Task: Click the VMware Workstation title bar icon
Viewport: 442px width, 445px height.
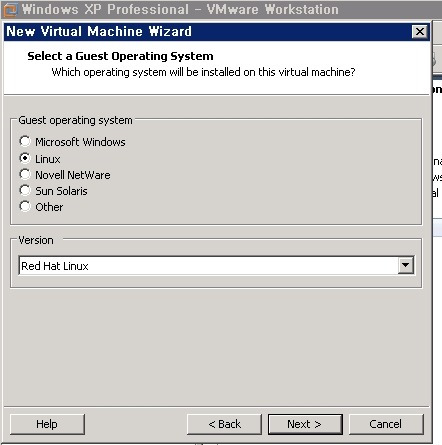Action: pyautogui.click(x=10, y=10)
